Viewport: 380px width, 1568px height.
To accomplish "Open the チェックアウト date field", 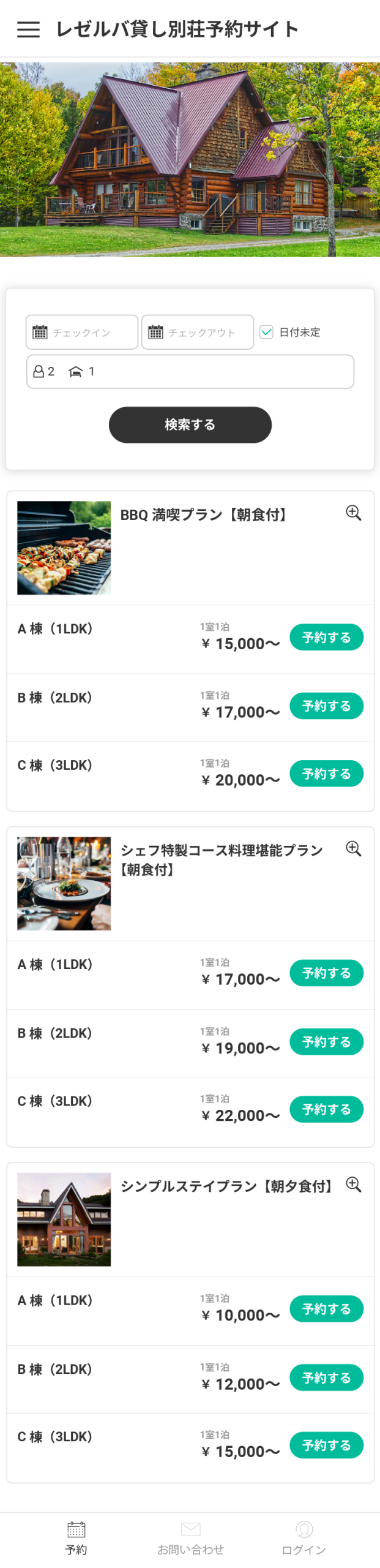I will 198,332.
